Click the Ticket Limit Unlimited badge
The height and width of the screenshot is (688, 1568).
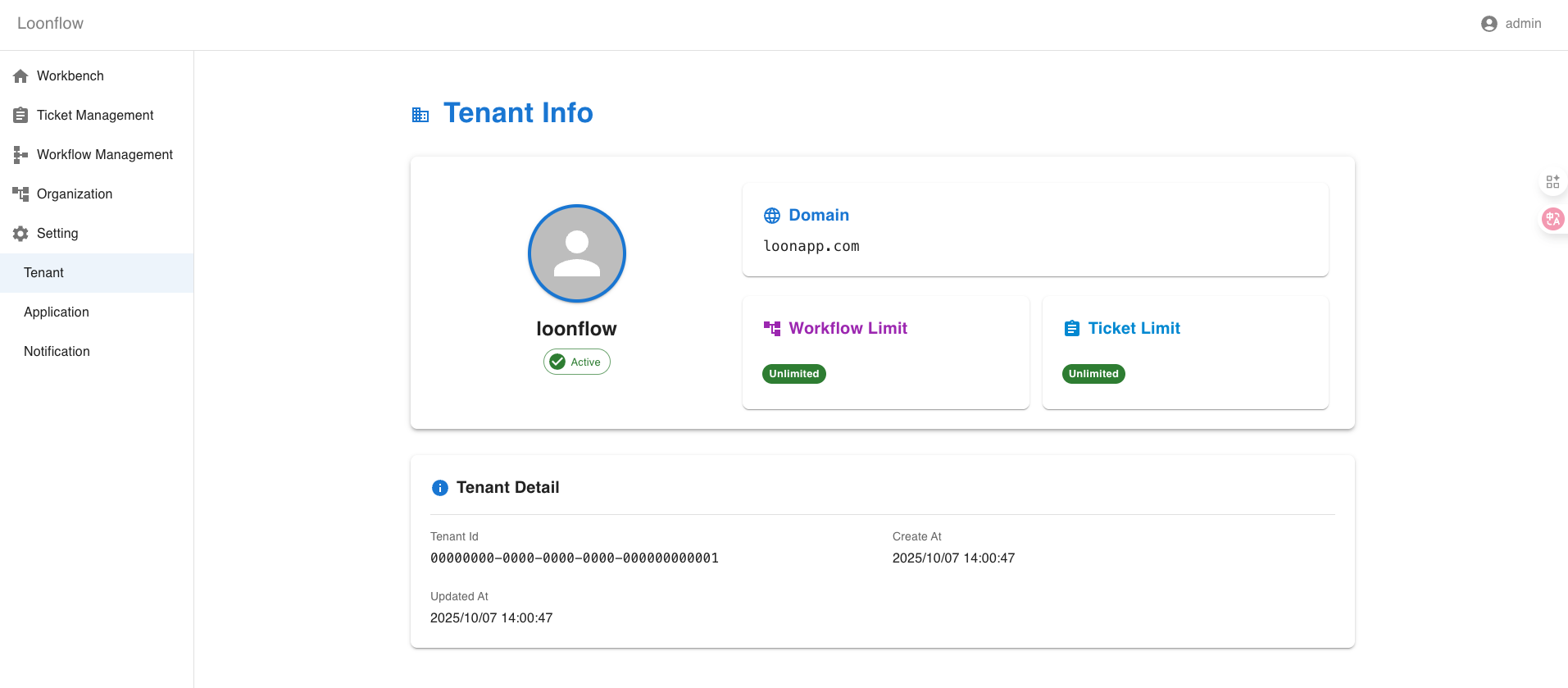[1093, 374]
